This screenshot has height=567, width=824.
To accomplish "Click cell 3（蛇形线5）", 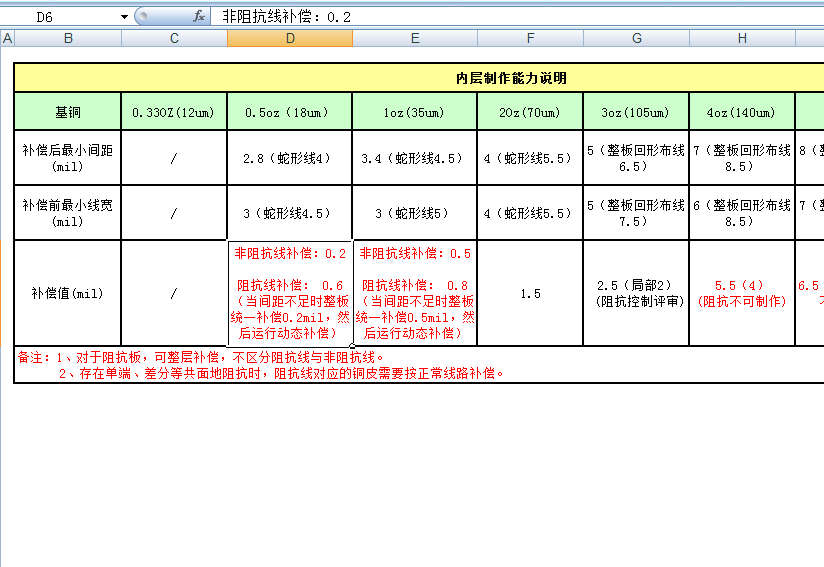I will [x=415, y=213].
